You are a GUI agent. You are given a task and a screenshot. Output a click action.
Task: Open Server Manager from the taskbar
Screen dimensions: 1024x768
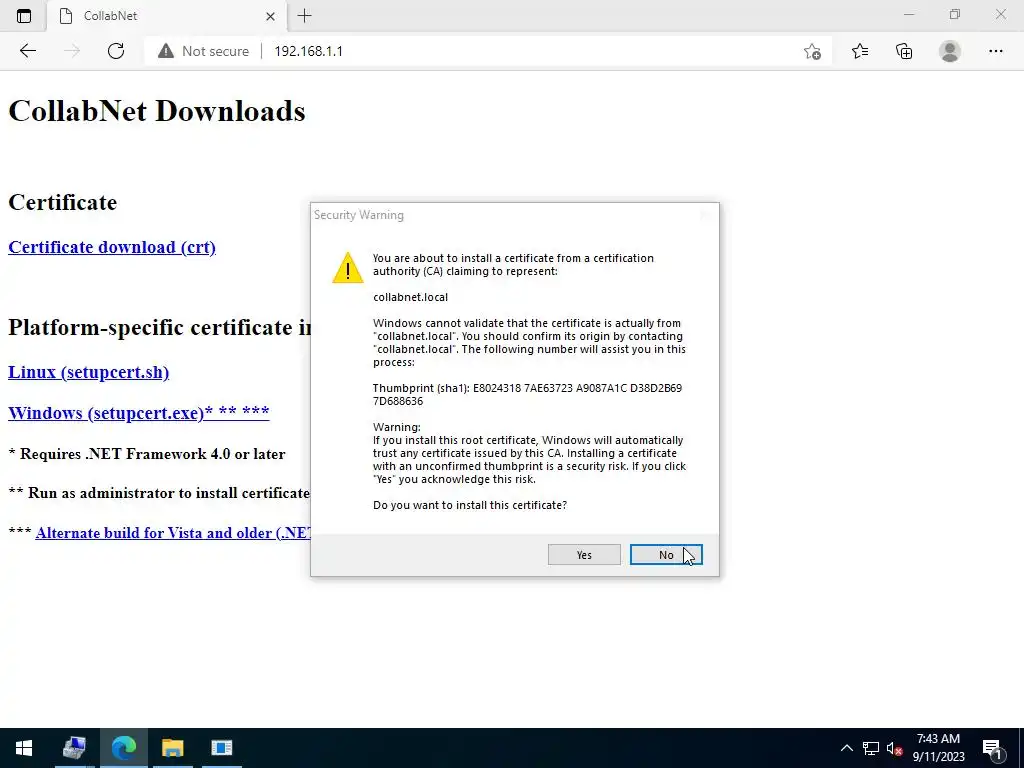point(74,748)
